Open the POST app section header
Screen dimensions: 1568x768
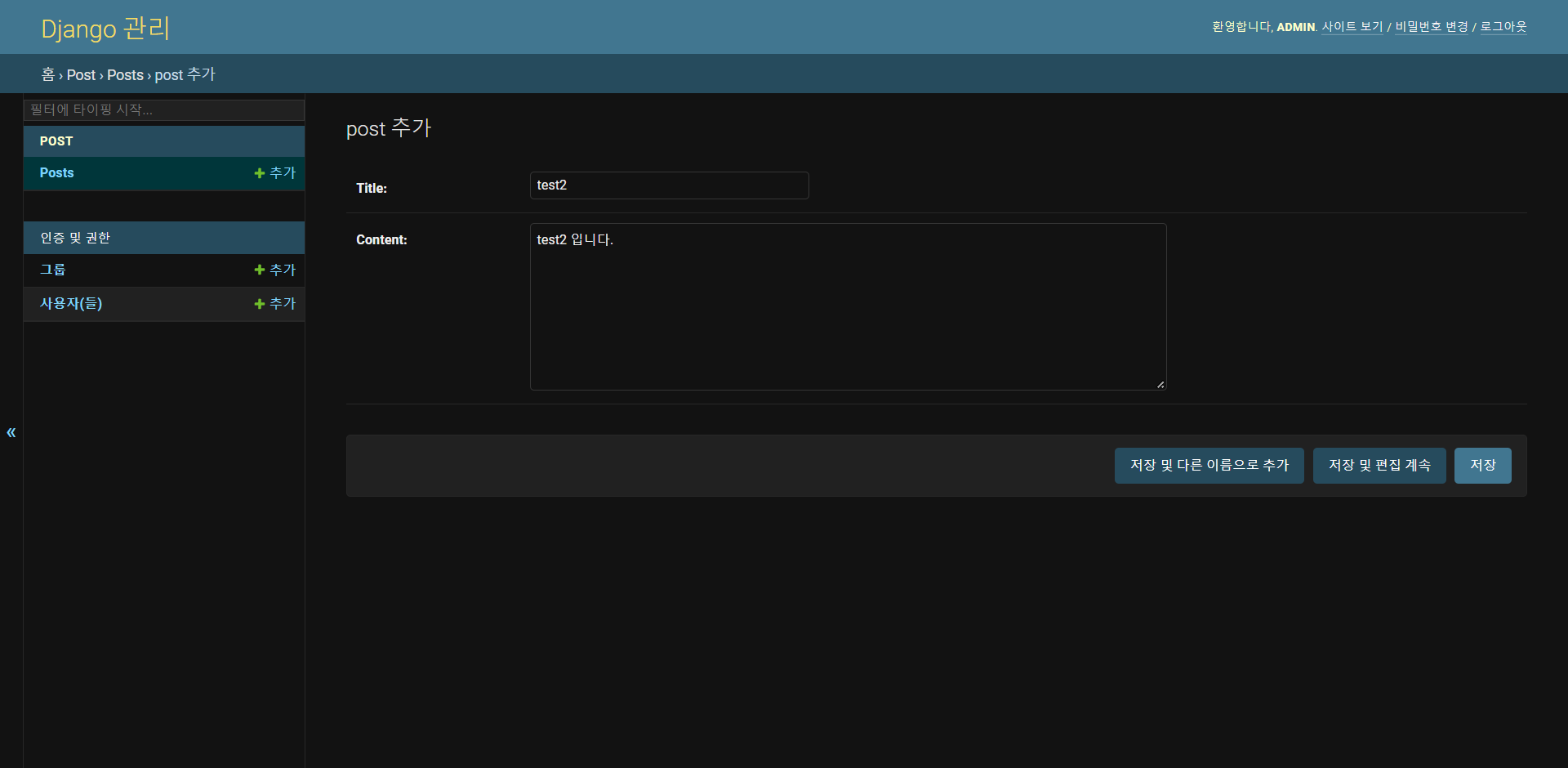(56, 141)
